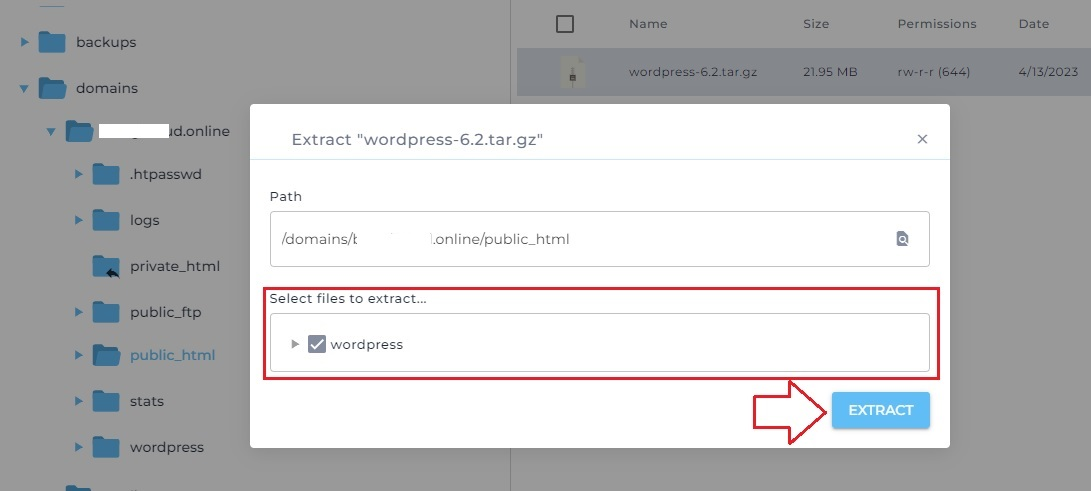The width and height of the screenshot is (1091, 491).
Task: Click the wordpress folder icon in tree
Action: tap(106, 446)
